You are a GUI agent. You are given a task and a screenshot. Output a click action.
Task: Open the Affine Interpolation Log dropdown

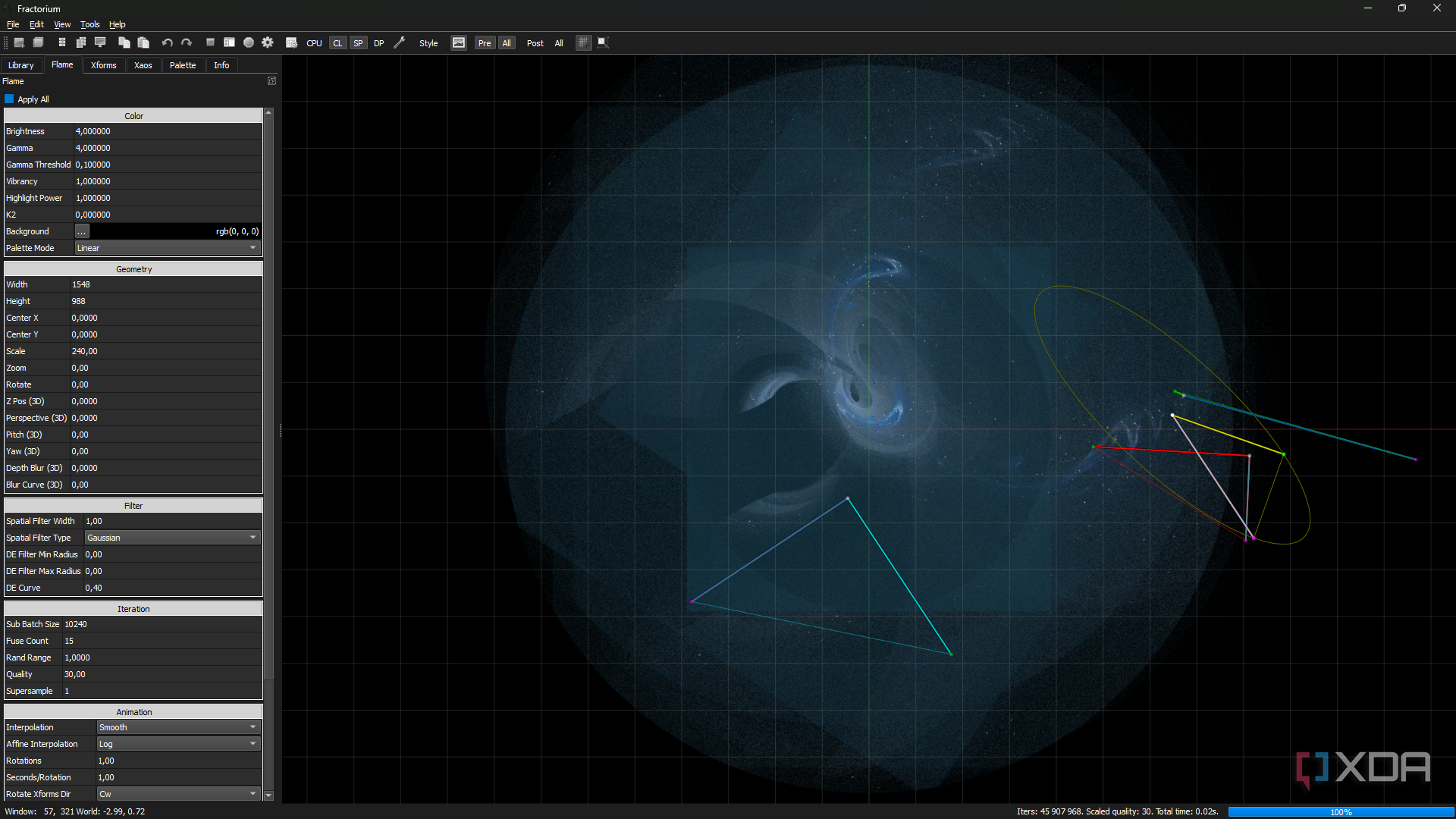pyautogui.click(x=178, y=744)
